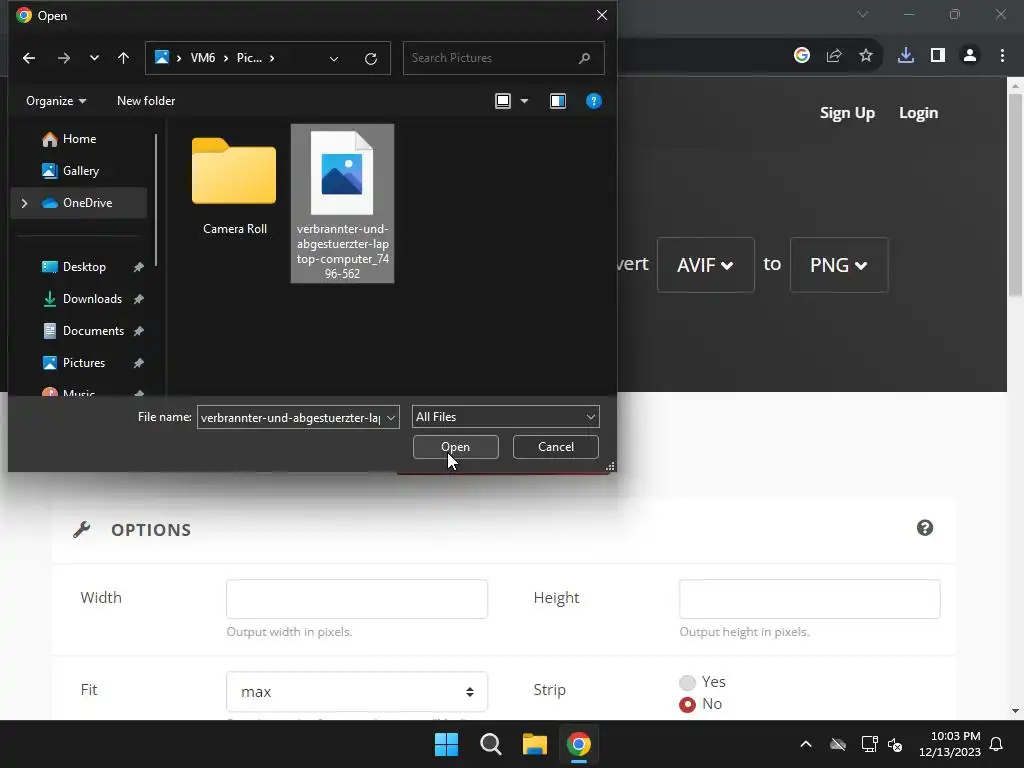
Task: Go up one folder level
Action: pyautogui.click(x=123, y=58)
